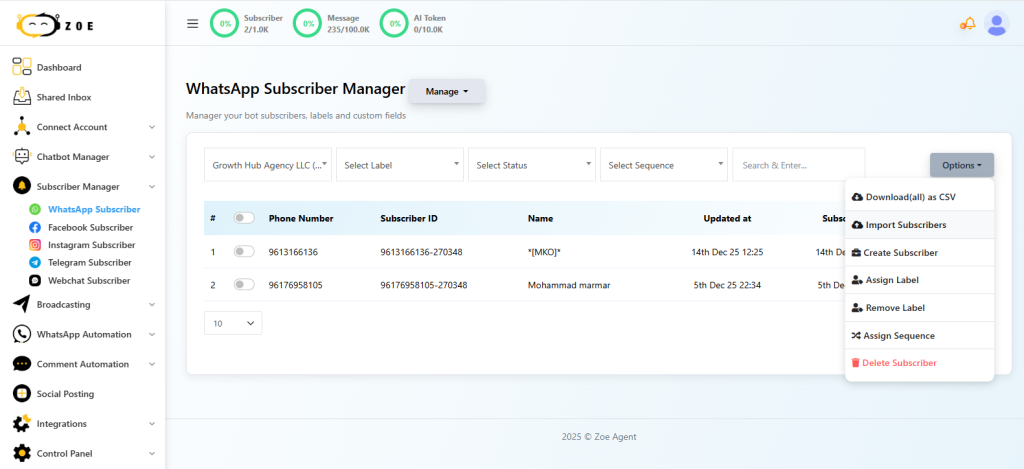
Task: Click the Instagram Subscriber icon
Action: coord(35,245)
